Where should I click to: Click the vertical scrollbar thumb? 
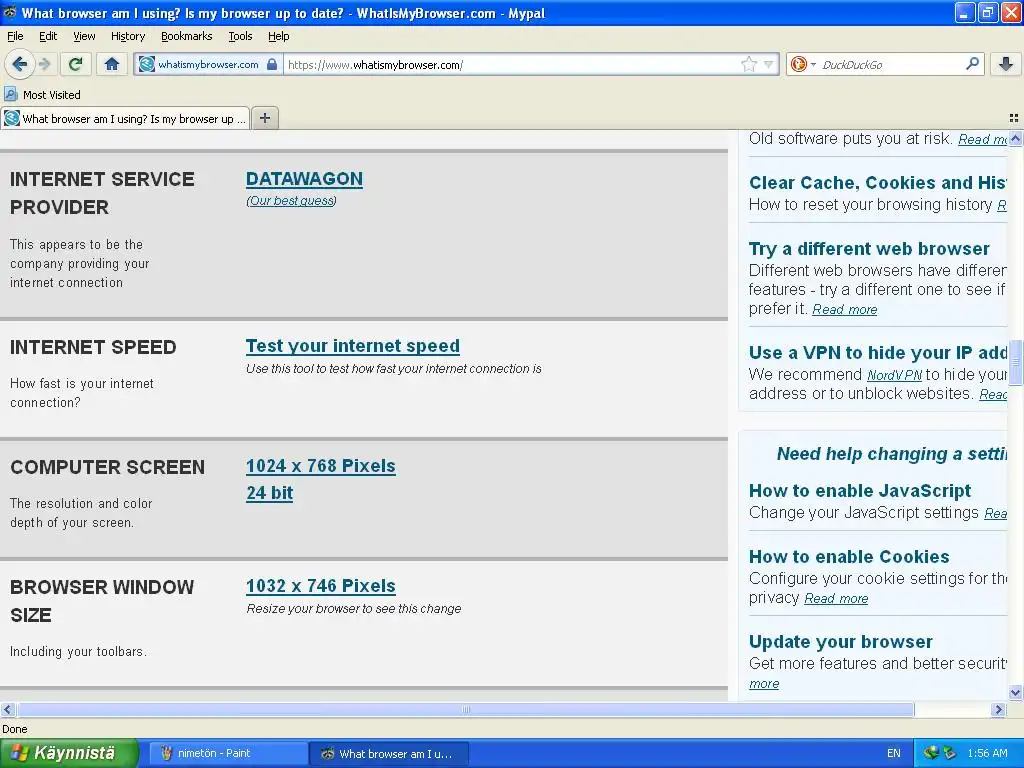1016,362
